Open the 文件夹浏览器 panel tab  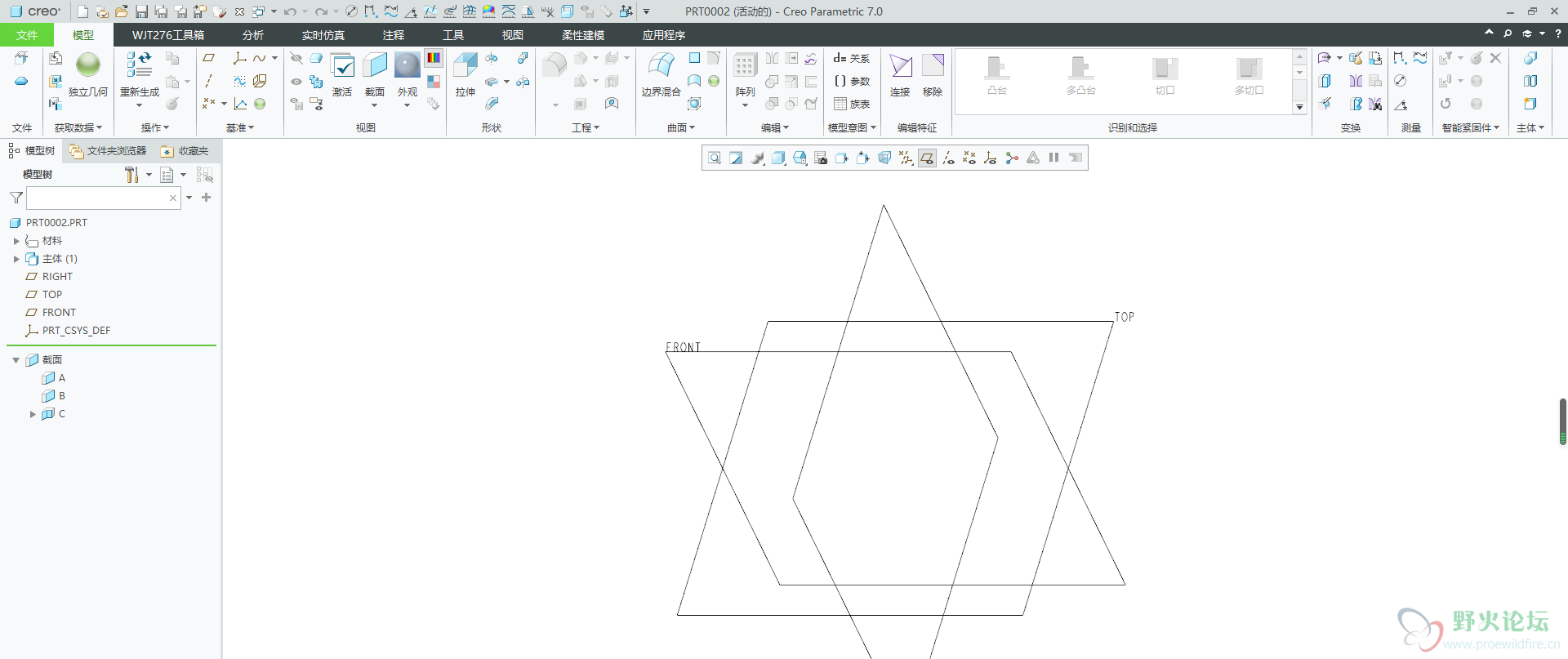(108, 151)
